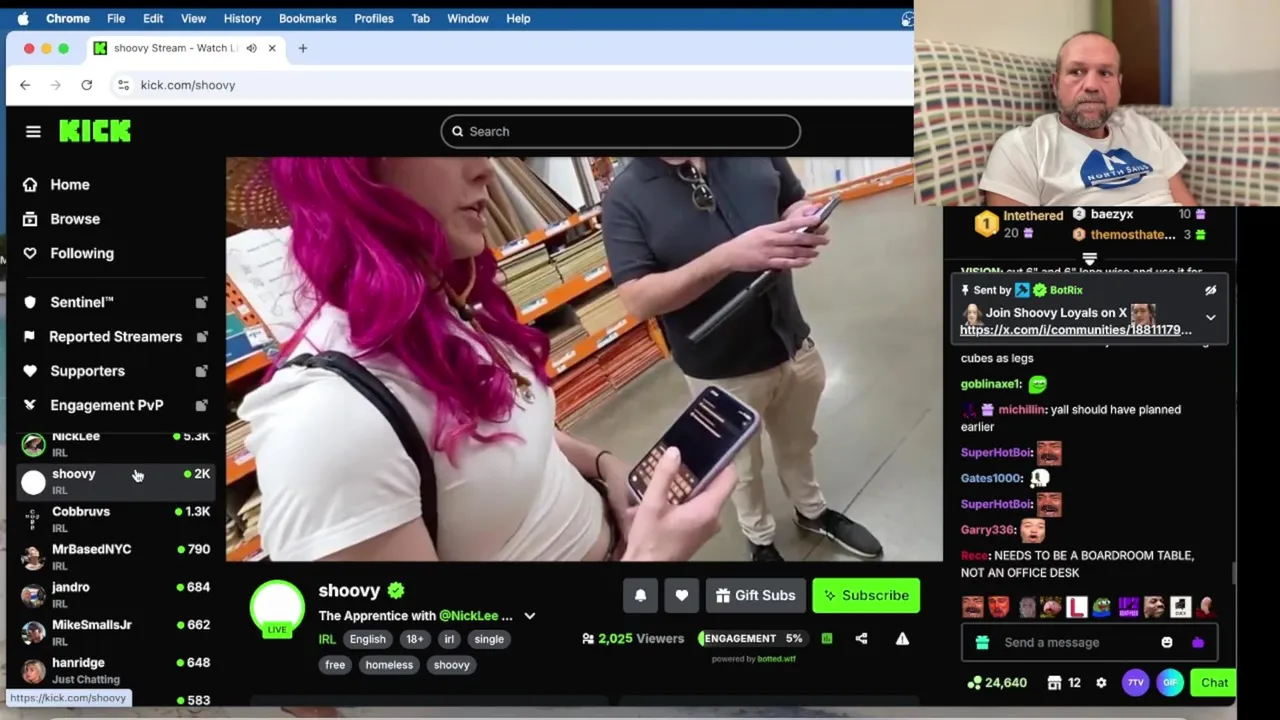The width and height of the screenshot is (1280, 720).
Task: Click in the Search field
Action: coord(620,131)
